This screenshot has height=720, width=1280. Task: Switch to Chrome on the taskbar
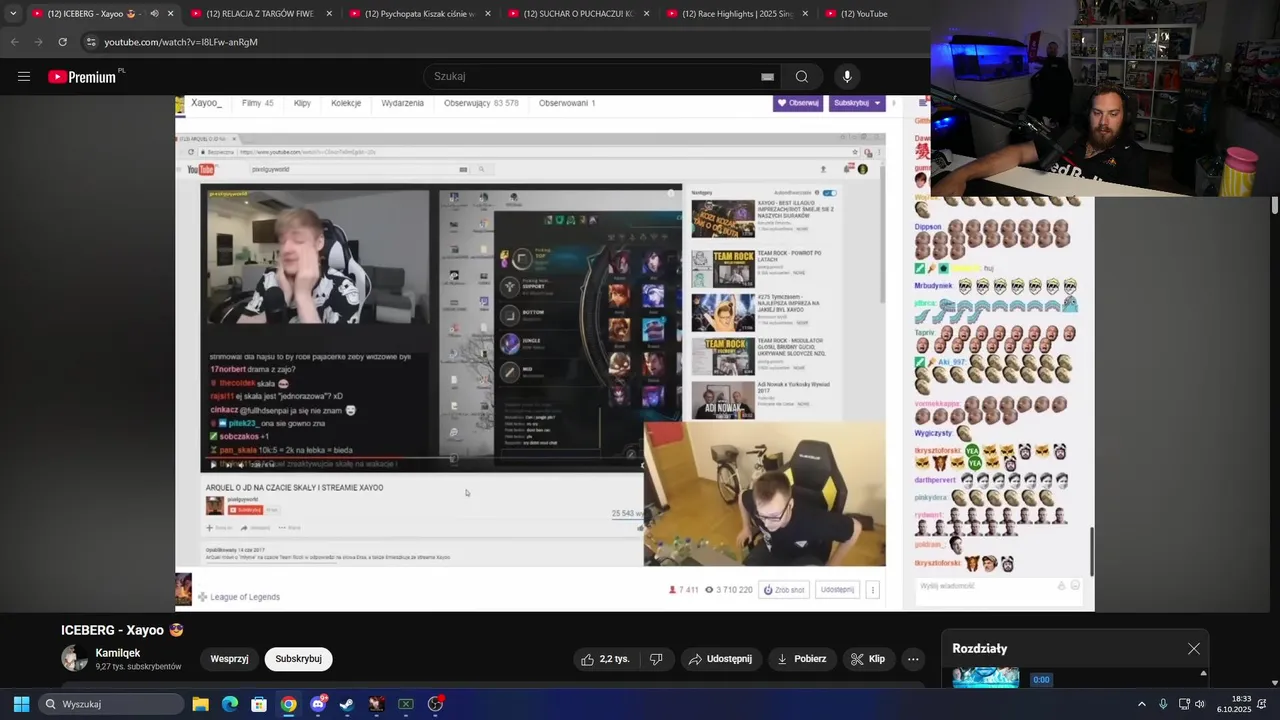pyautogui.click(x=288, y=704)
